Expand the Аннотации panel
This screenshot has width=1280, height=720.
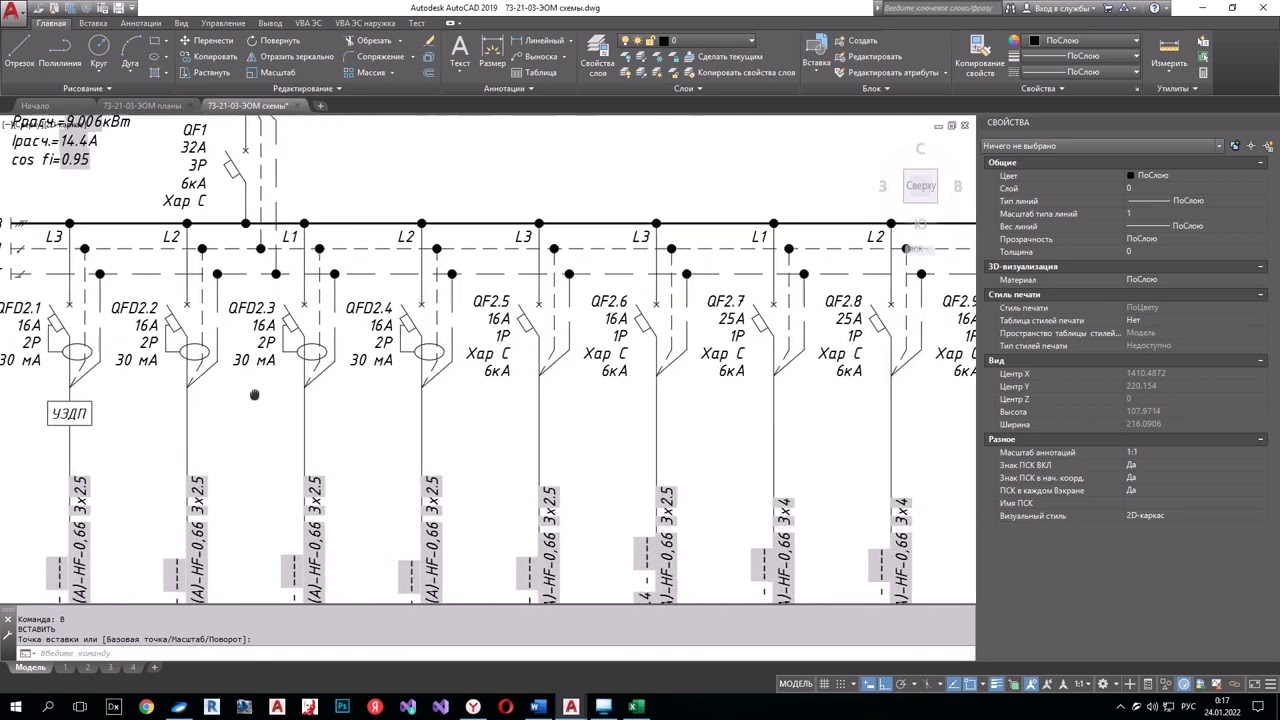click(x=508, y=88)
